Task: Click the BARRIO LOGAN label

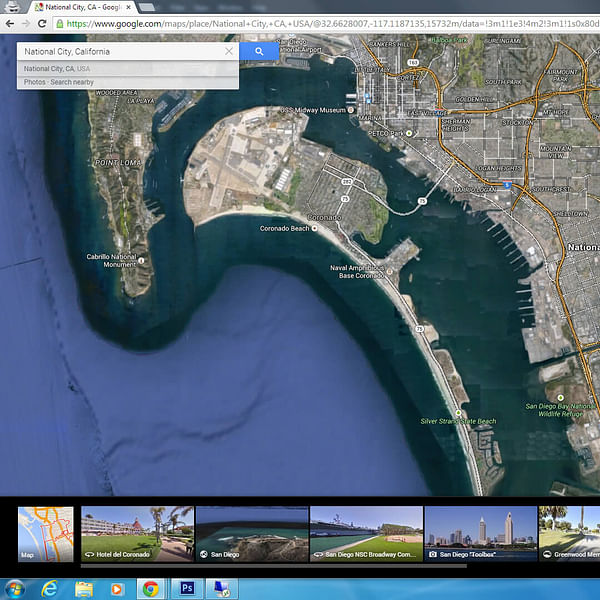Action: [475, 189]
